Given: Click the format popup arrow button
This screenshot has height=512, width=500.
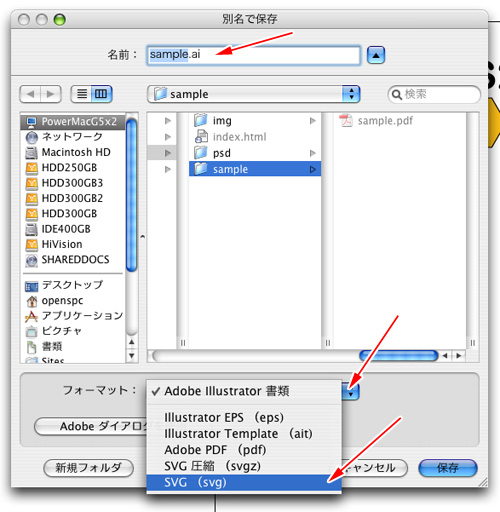Looking at the screenshot, I should click(350, 391).
